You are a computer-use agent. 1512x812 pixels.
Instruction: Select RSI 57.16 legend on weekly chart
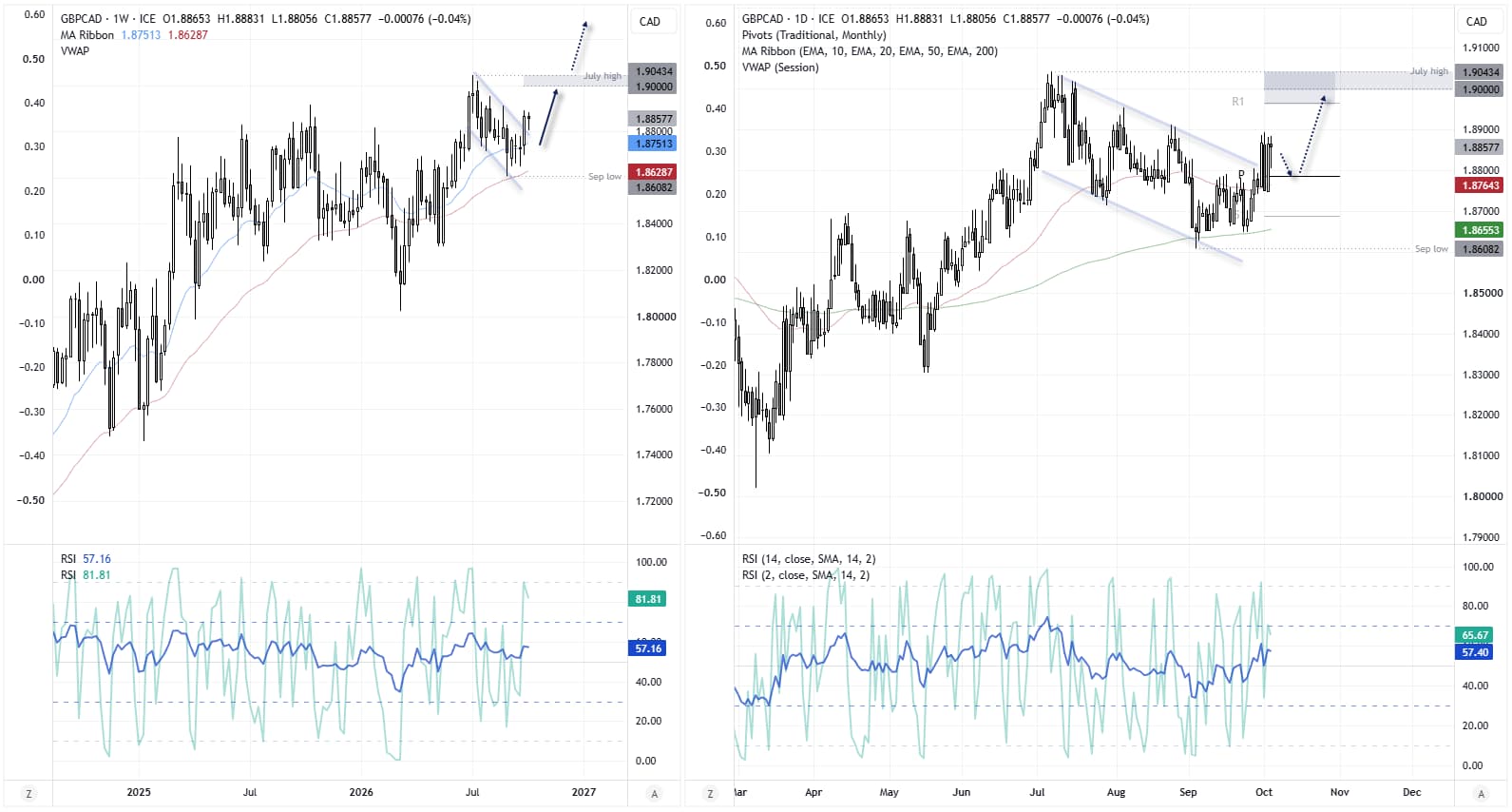pyautogui.click(x=86, y=559)
